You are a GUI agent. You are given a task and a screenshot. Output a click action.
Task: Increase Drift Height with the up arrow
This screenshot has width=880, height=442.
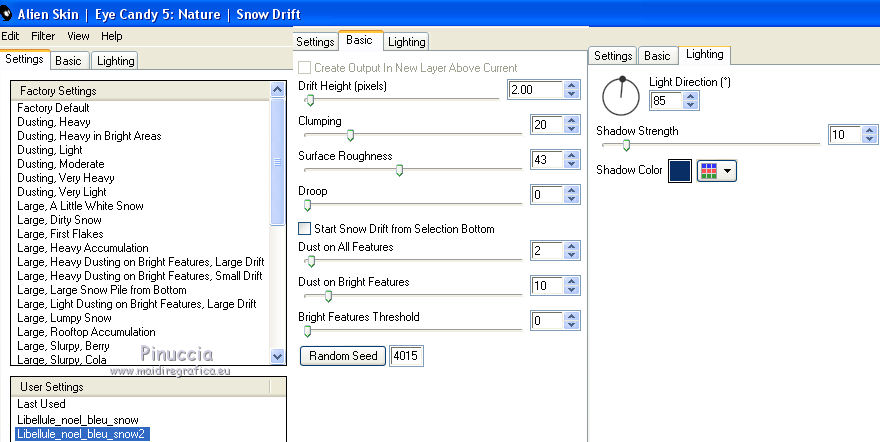[x=571, y=85]
